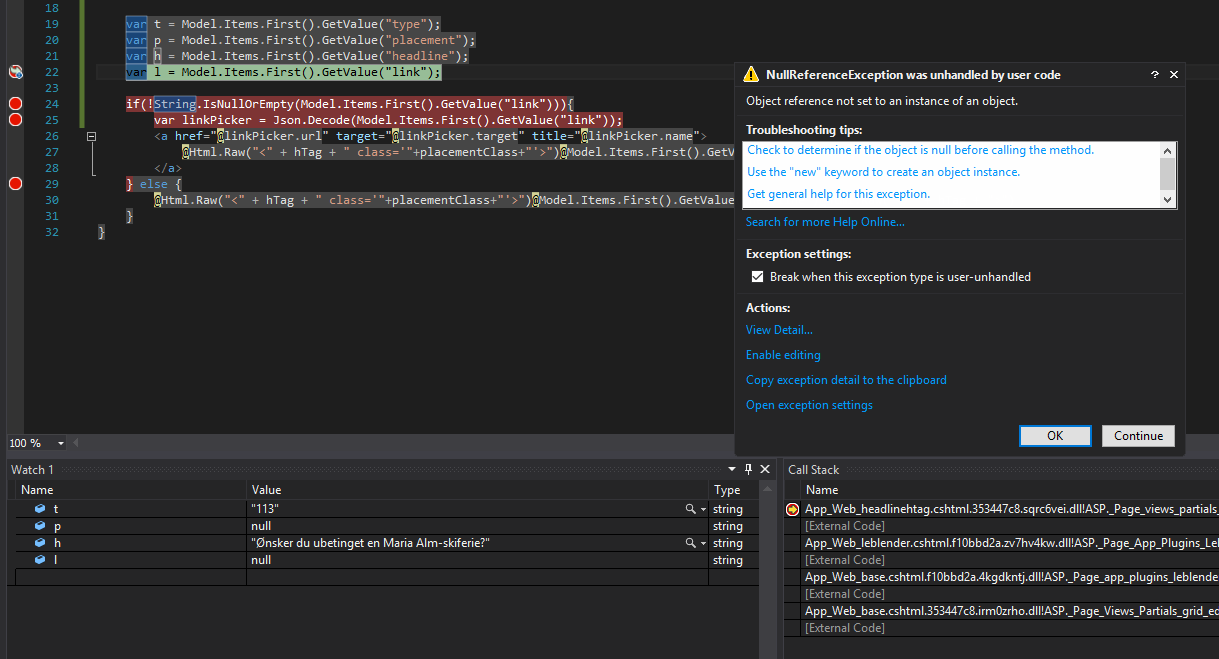Select the null value of watch l
1219x659 pixels.
click(x=261, y=560)
